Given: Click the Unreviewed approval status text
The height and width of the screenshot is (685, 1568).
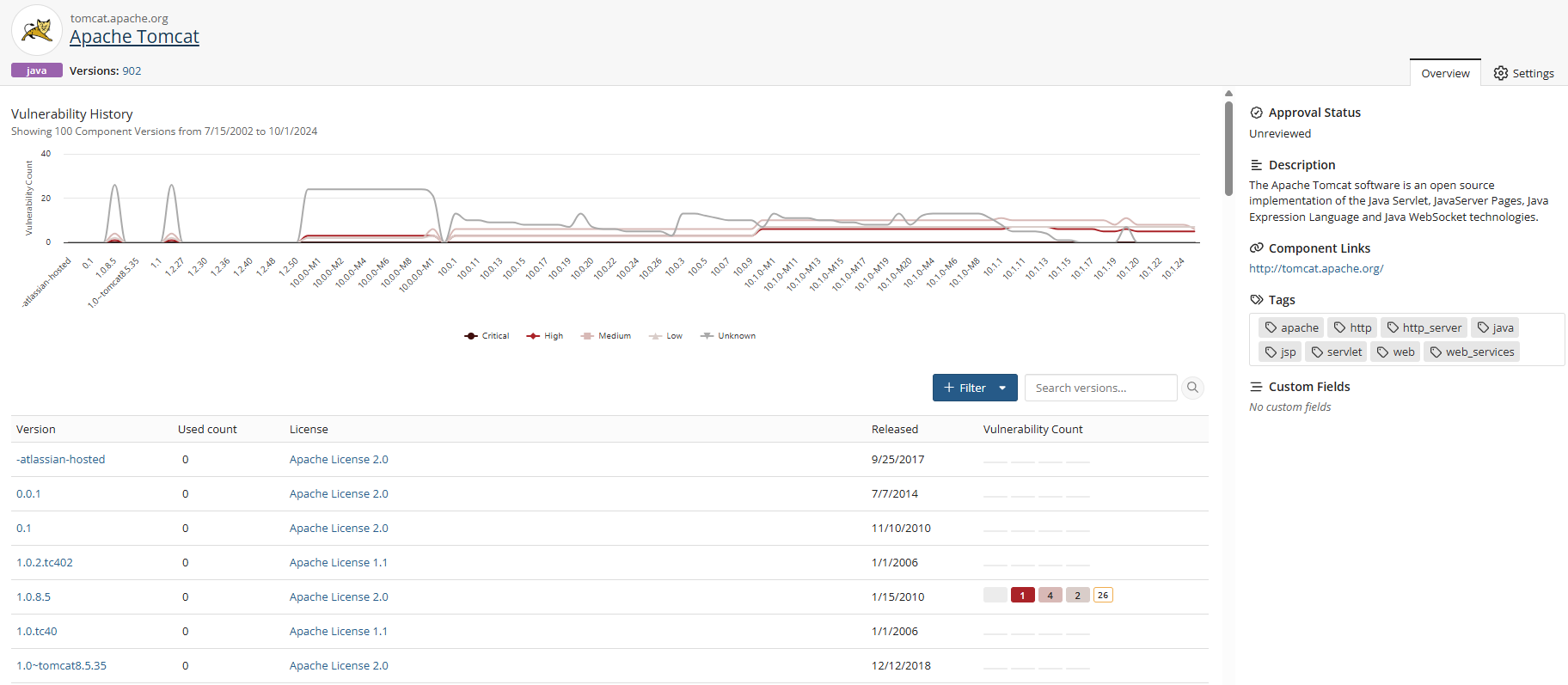Looking at the screenshot, I should (1280, 133).
